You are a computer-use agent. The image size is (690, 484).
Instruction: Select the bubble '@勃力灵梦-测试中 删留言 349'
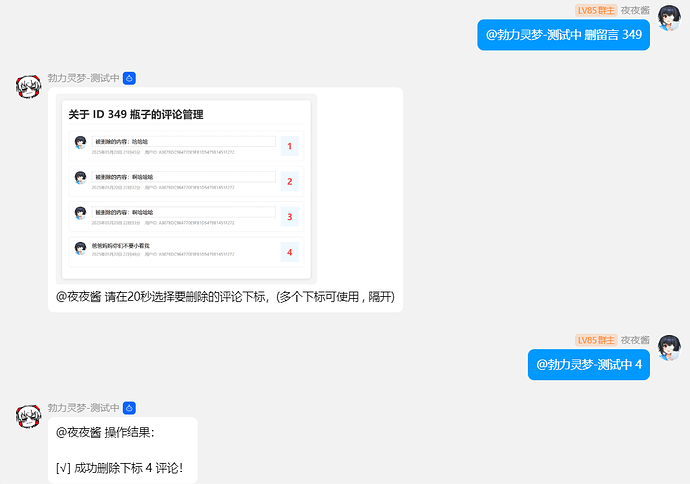pos(563,35)
